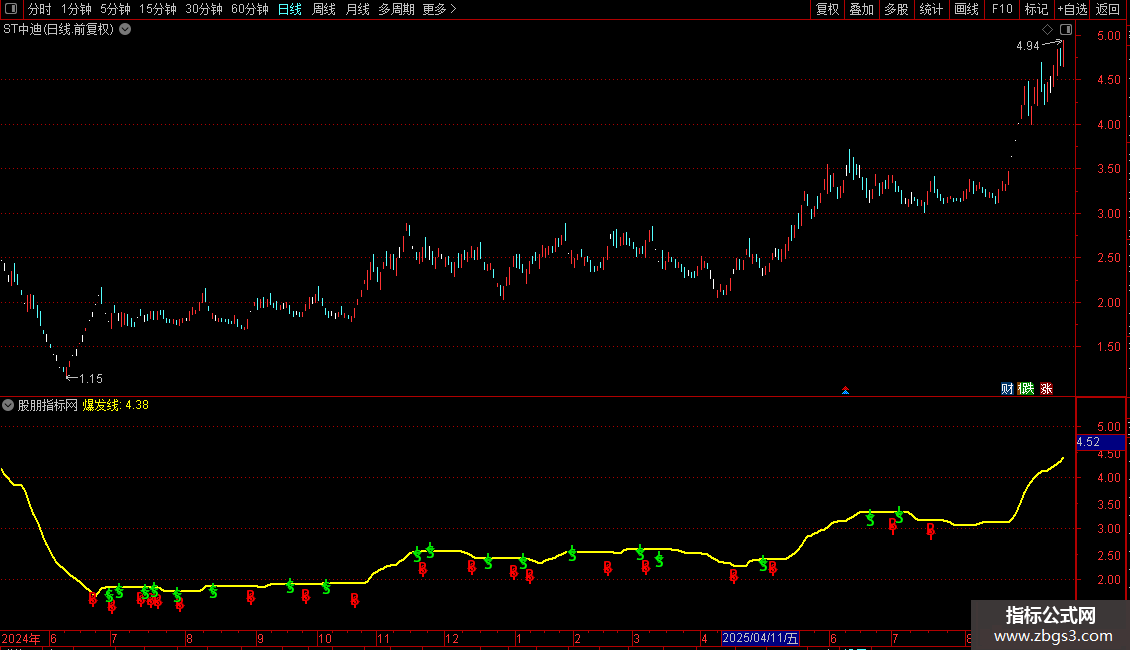Switch to 分时 view

coord(40,9)
